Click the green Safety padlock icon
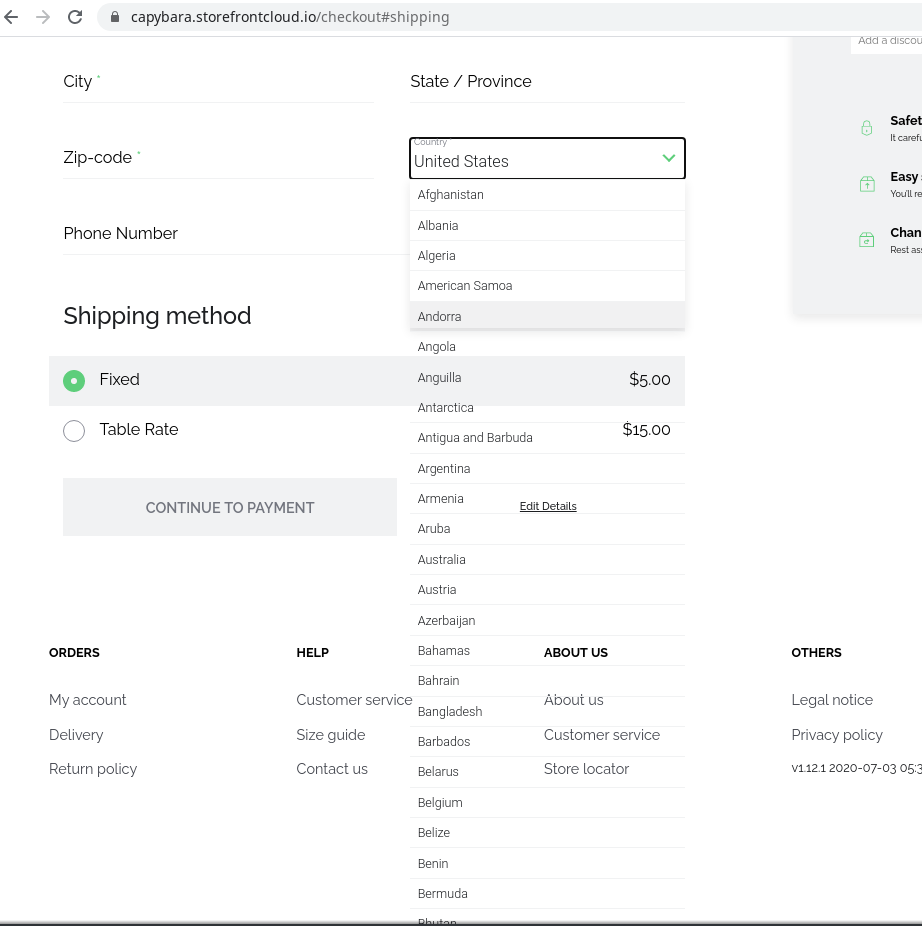Image resolution: width=922 pixels, height=926 pixels. coord(866,127)
